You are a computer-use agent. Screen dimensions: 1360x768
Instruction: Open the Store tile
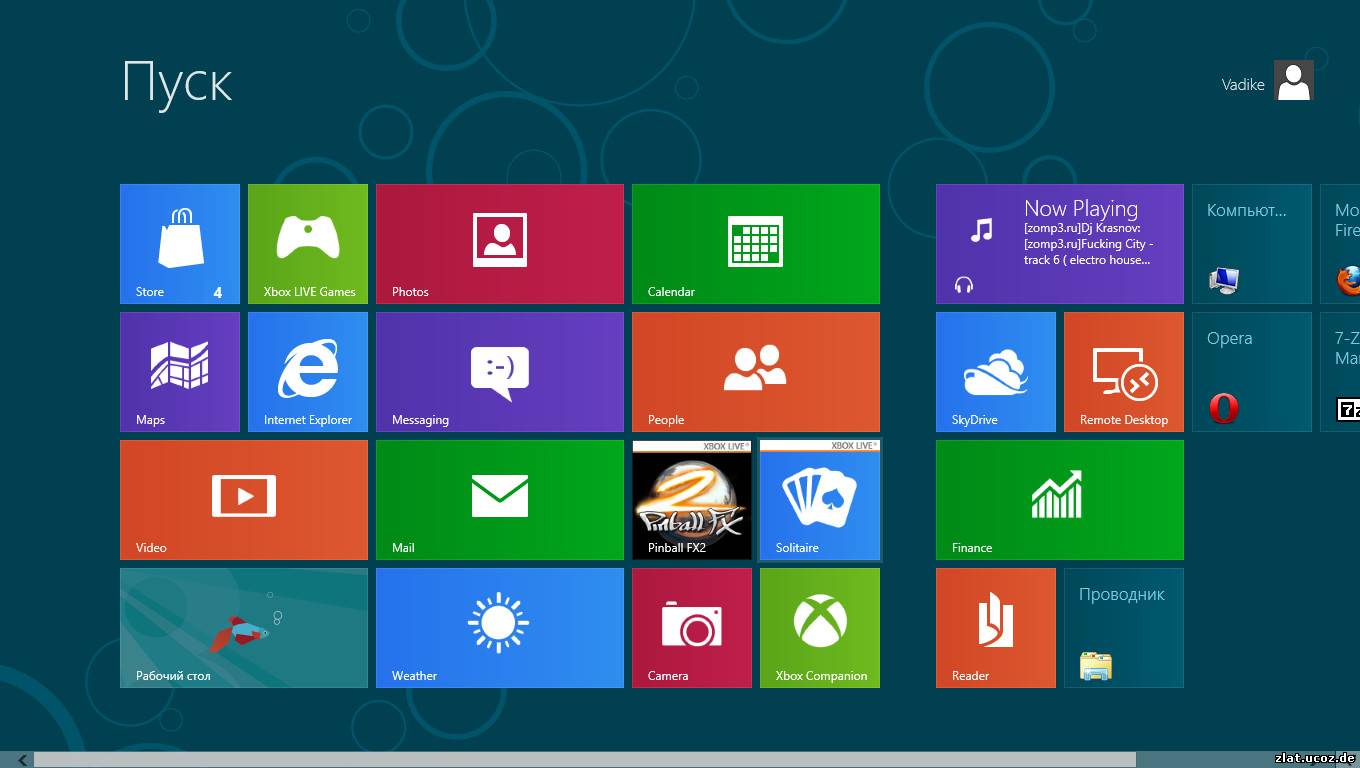click(180, 244)
